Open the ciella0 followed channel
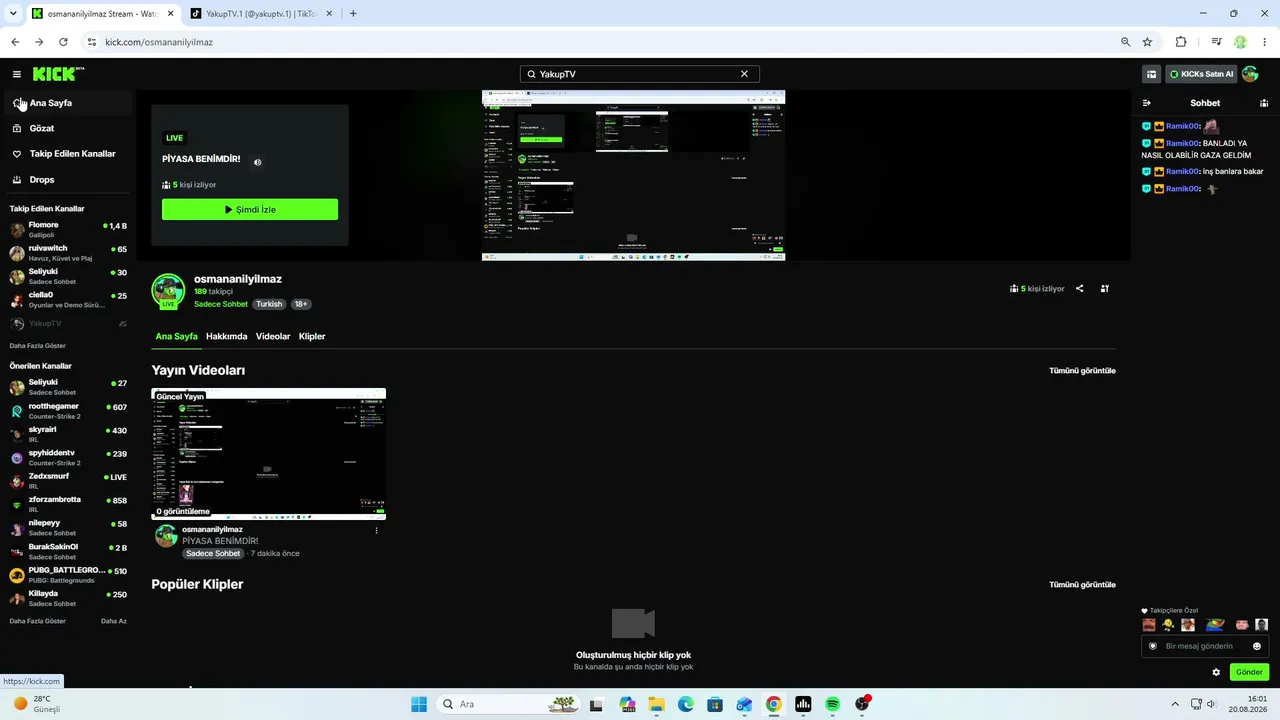The image size is (1280, 720). [x=68, y=300]
